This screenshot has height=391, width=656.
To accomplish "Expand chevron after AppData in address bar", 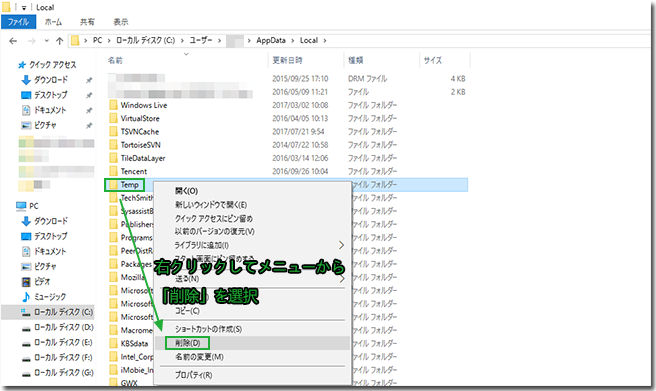I will pos(292,41).
